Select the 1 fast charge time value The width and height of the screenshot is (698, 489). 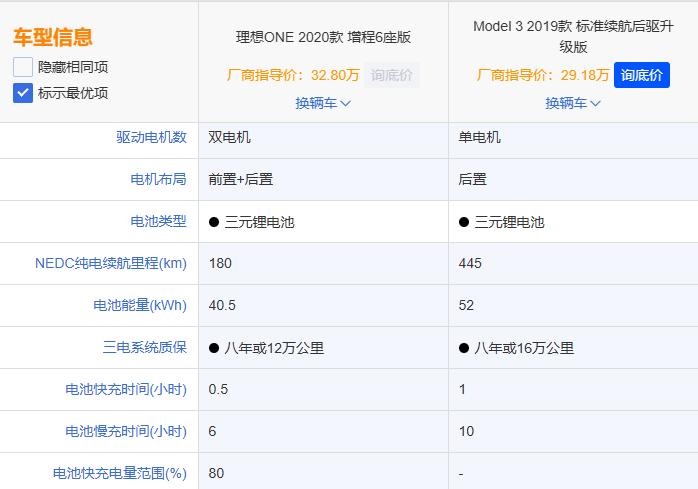click(462, 389)
